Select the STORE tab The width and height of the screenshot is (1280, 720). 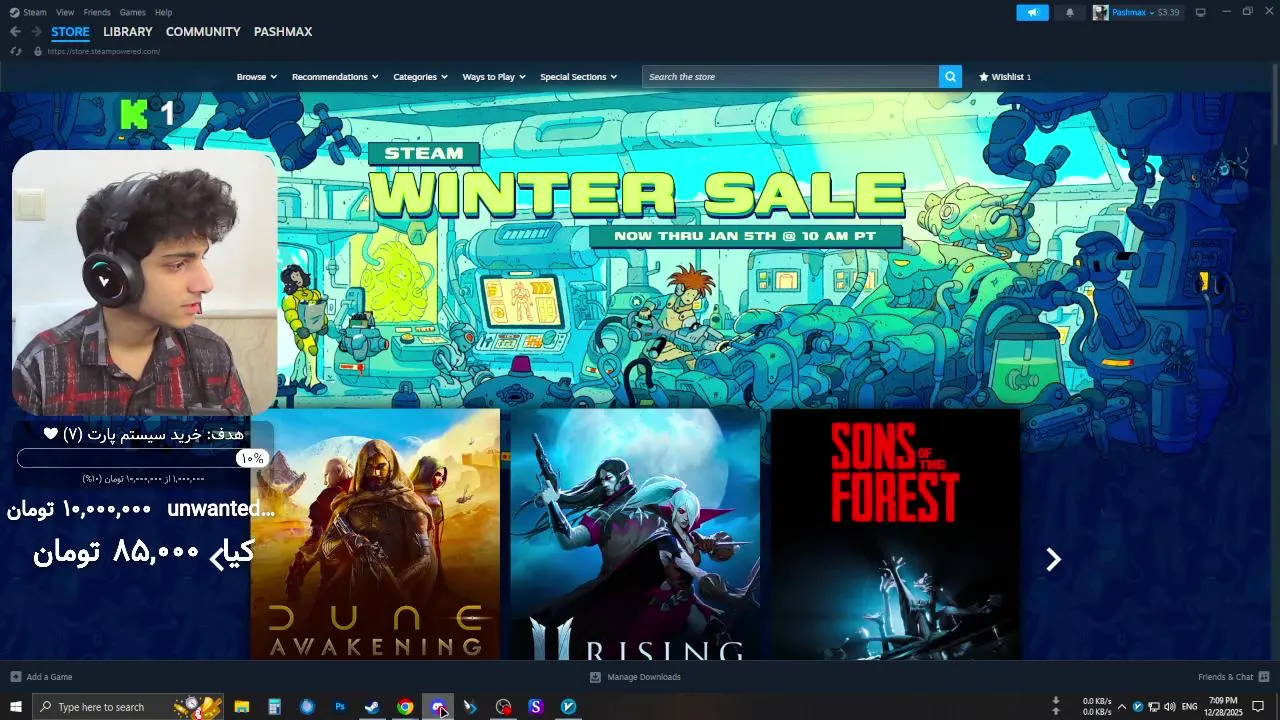[70, 32]
